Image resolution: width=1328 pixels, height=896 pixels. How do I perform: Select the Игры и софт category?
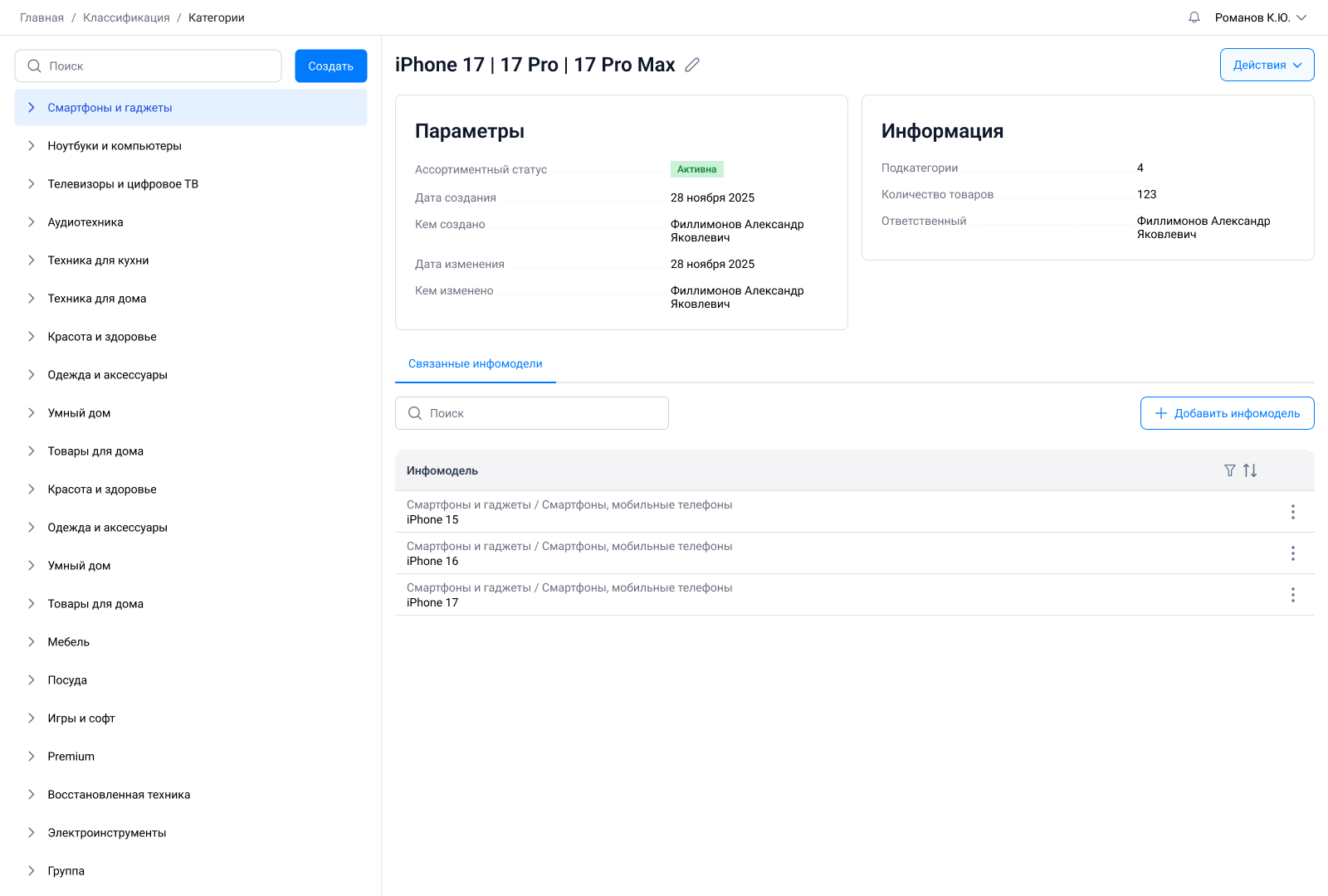191,718
